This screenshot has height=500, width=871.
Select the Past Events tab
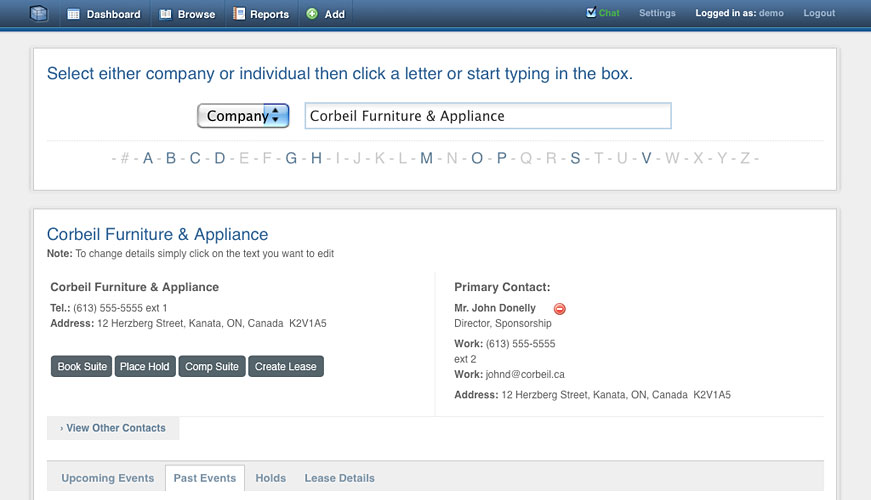pyautogui.click(x=205, y=478)
